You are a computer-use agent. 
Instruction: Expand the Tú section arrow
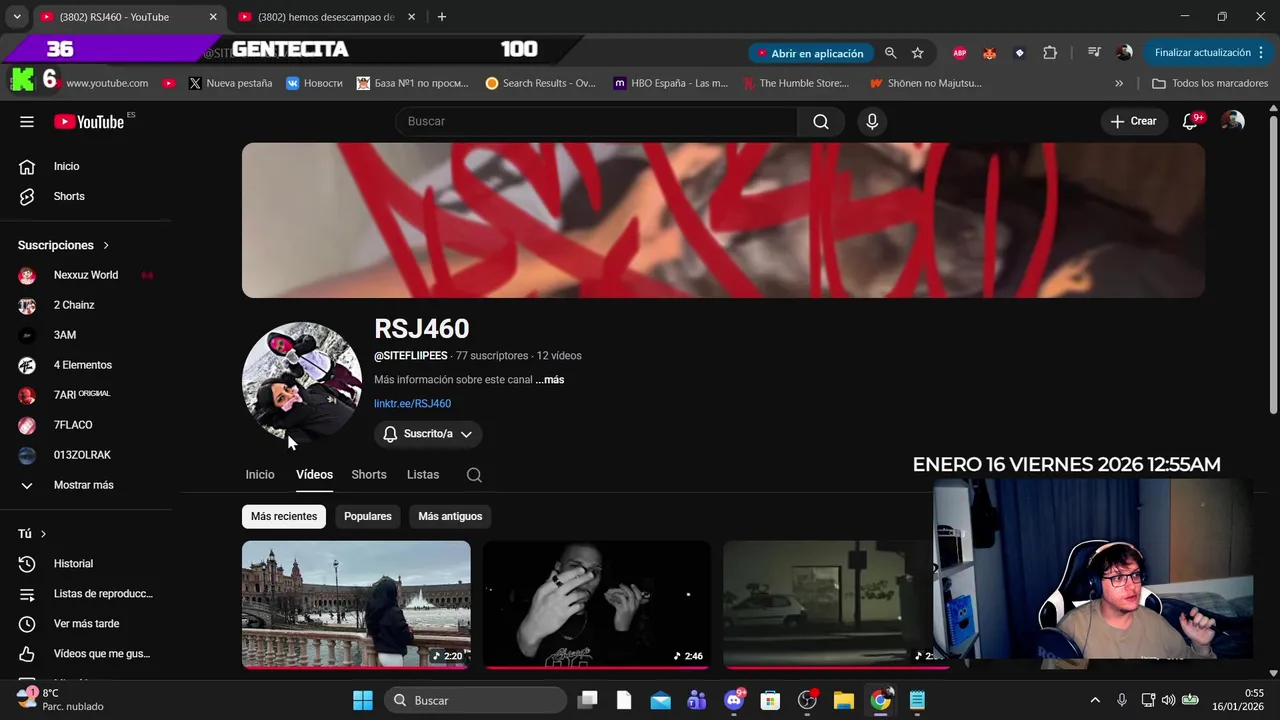43,534
